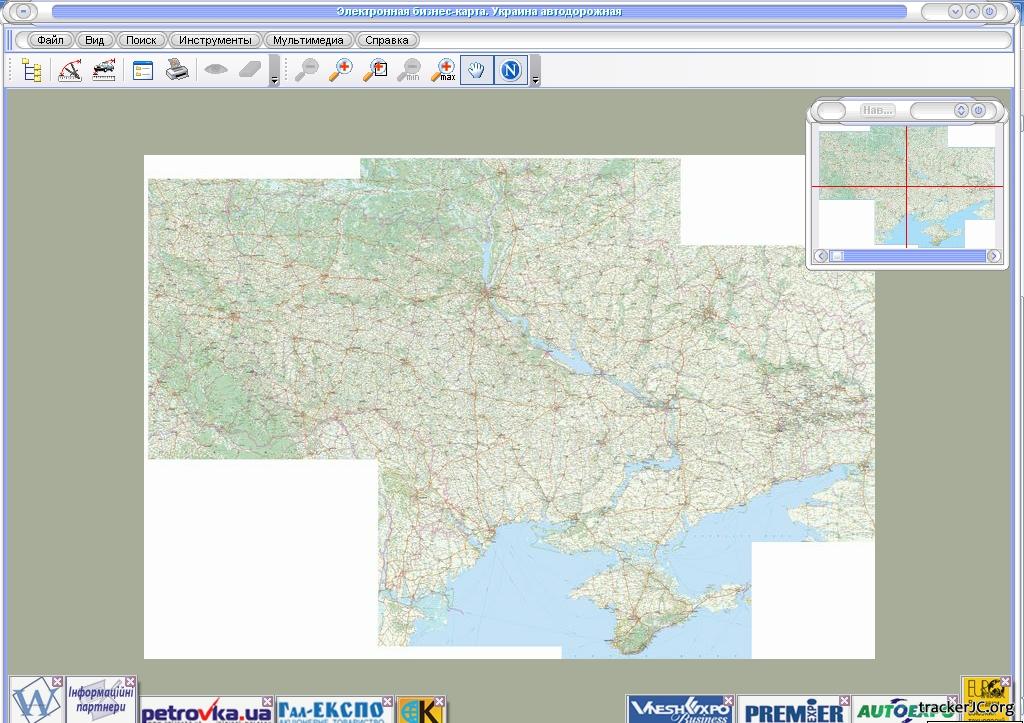The image size is (1024, 723).
Task: Open the Инструменты menu
Action: coord(215,41)
